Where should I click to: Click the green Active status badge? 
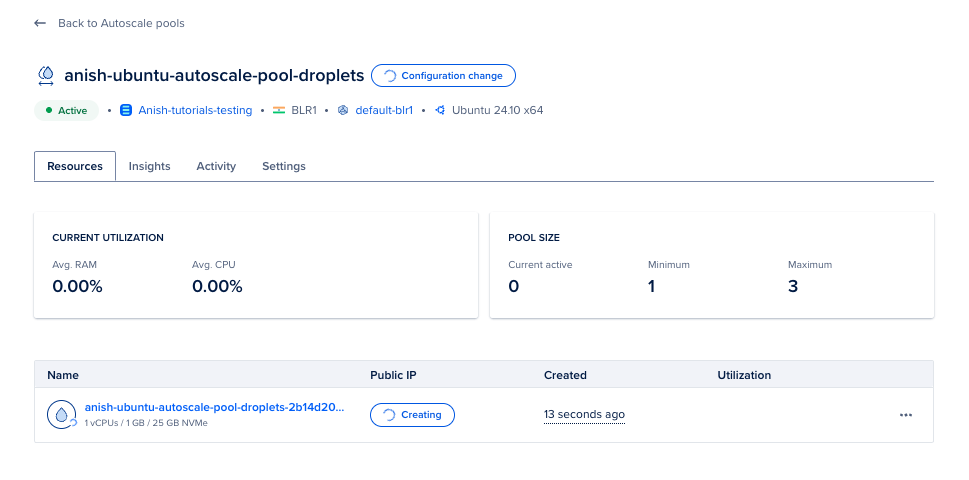[x=66, y=110]
